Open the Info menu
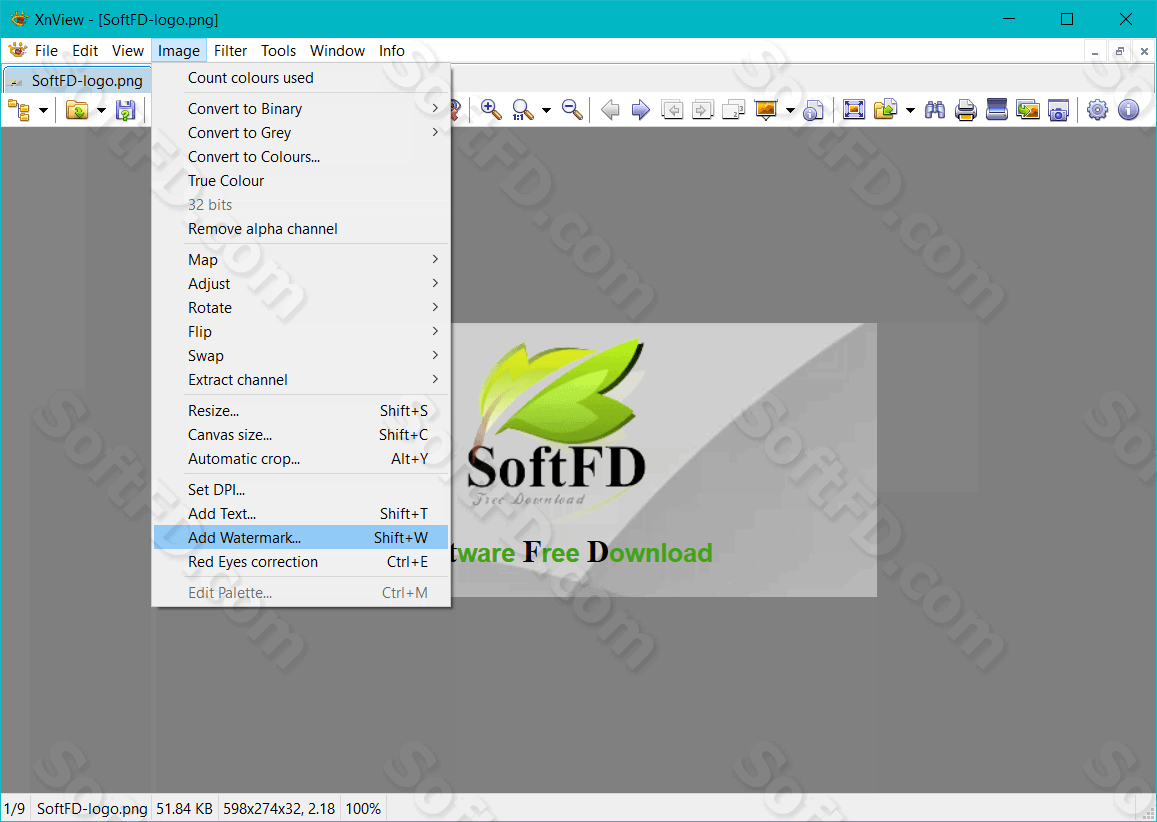The width and height of the screenshot is (1157, 822). pos(392,50)
